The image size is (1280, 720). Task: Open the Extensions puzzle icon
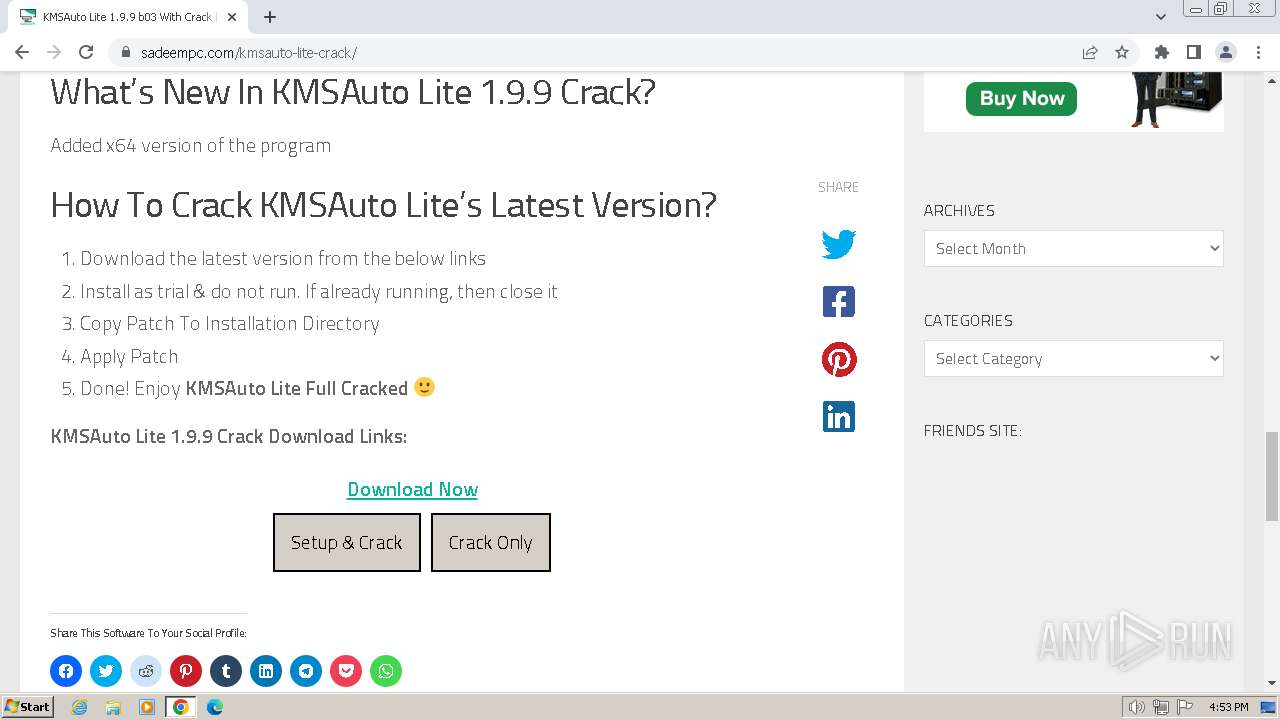(1161, 52)
